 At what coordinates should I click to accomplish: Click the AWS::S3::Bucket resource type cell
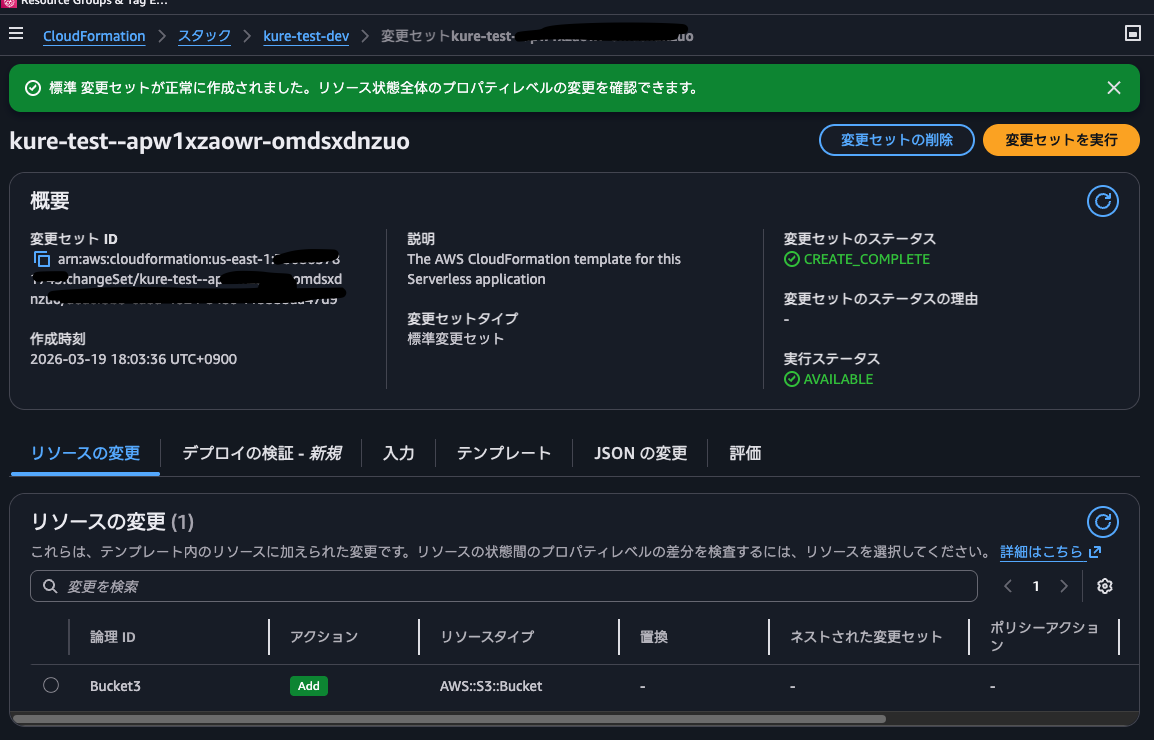[x=491, y=686]
